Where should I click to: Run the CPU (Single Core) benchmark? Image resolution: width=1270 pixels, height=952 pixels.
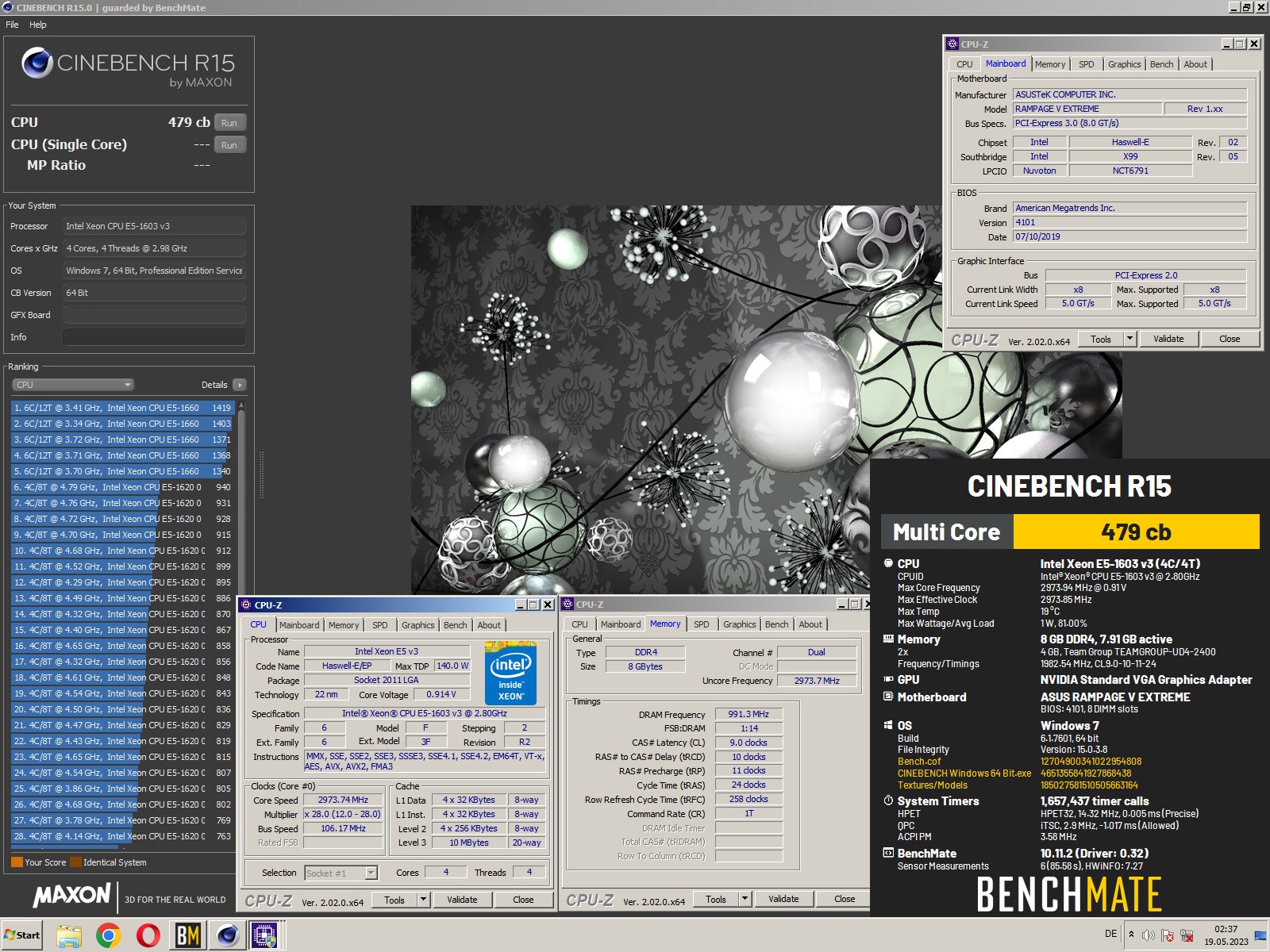[229, 145]
